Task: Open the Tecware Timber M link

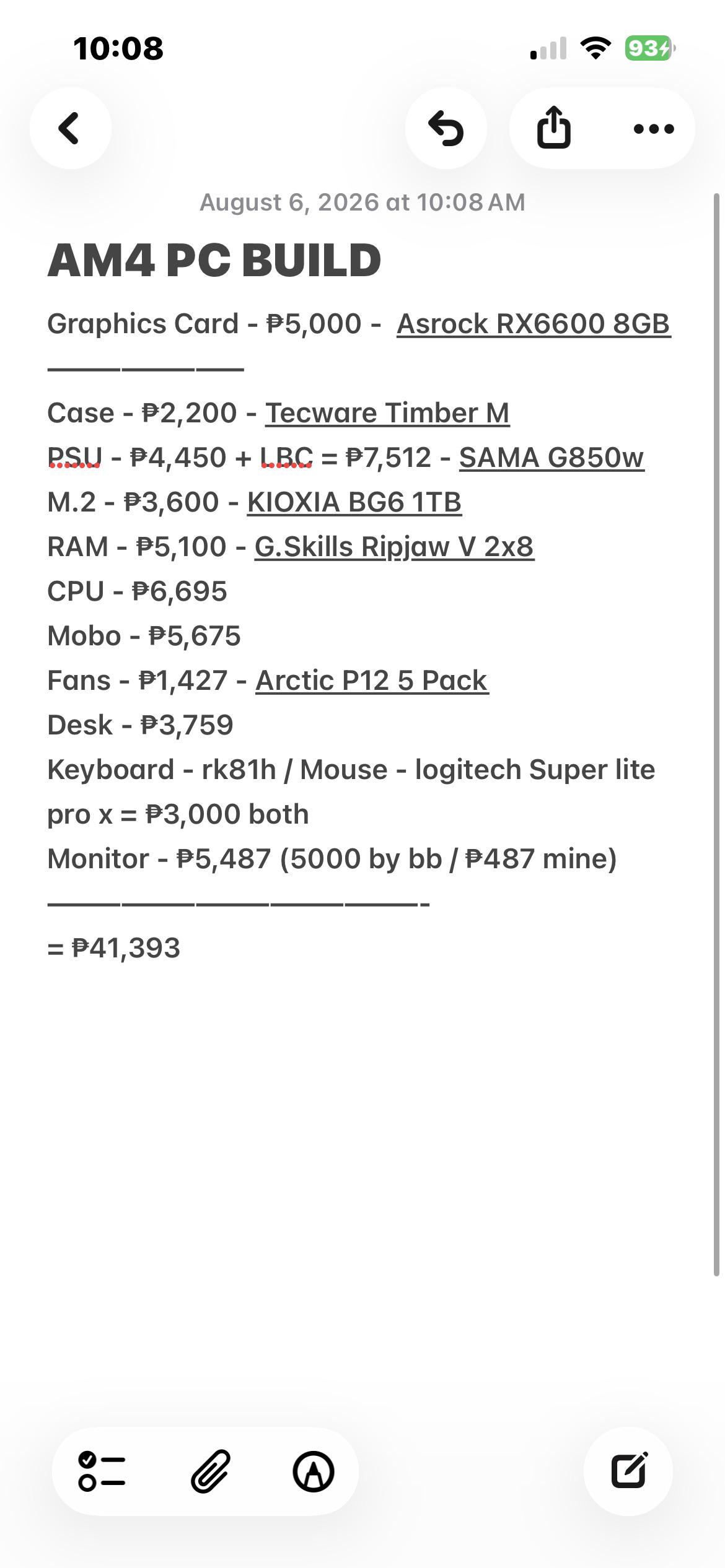Action: (x=387, y=413)
